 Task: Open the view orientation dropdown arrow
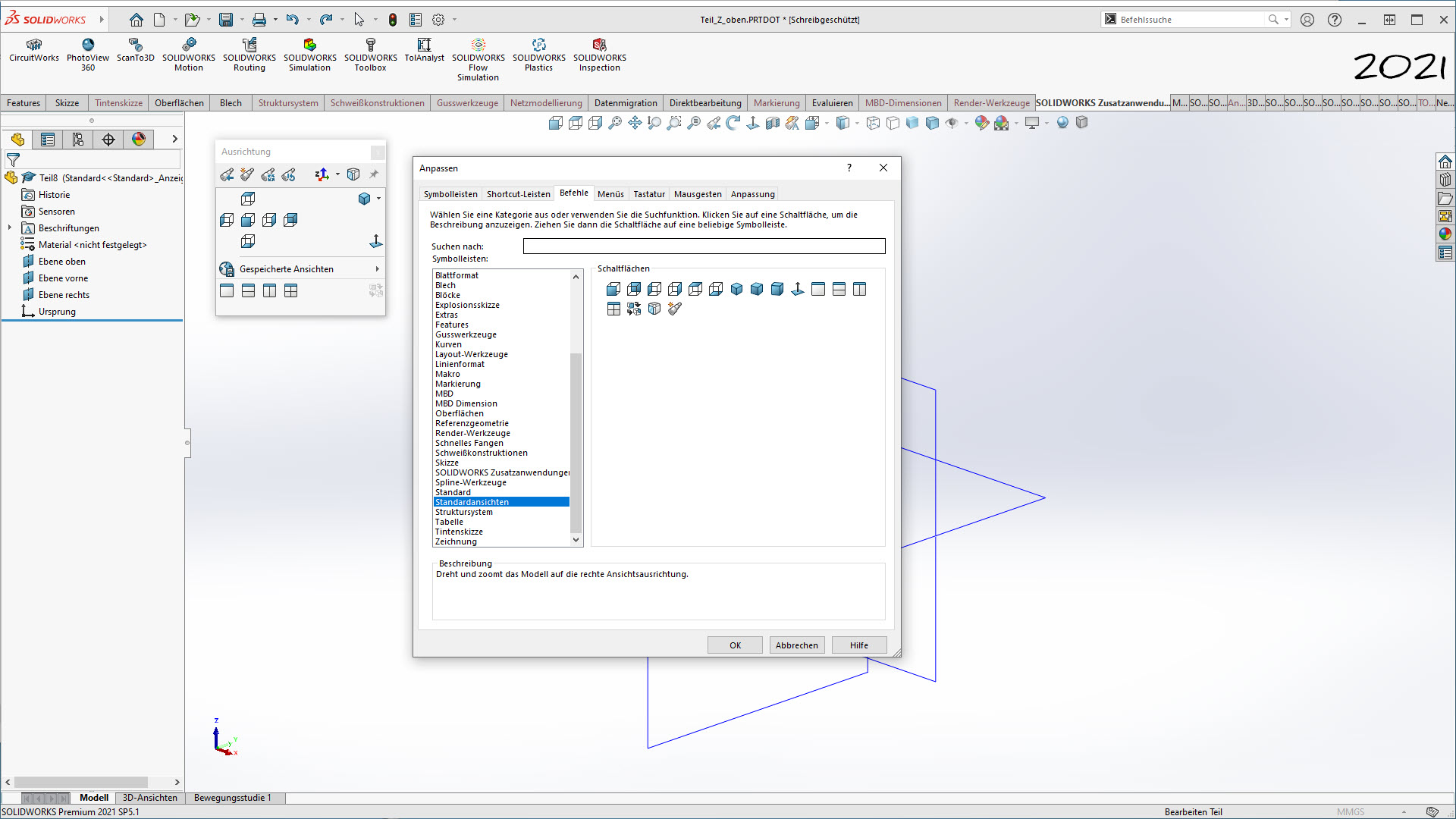coord(827,123)
